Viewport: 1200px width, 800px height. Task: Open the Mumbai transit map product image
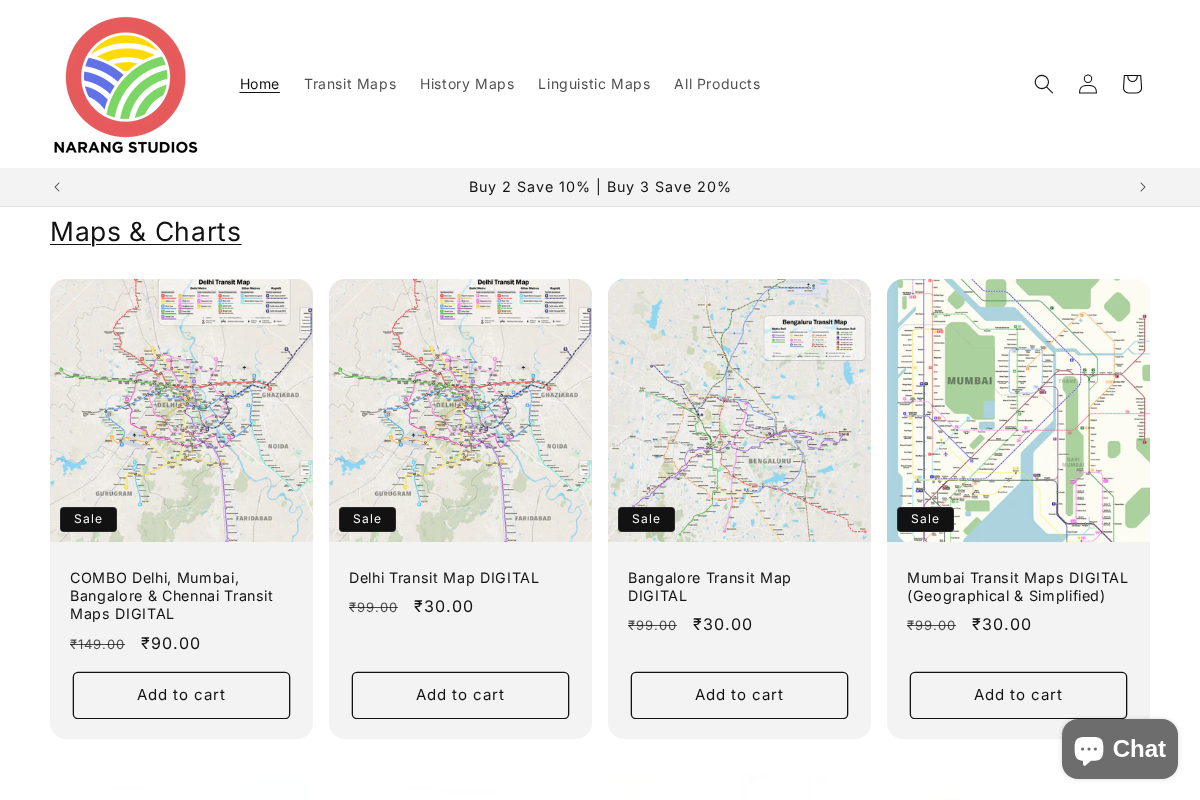point(1018,410)
